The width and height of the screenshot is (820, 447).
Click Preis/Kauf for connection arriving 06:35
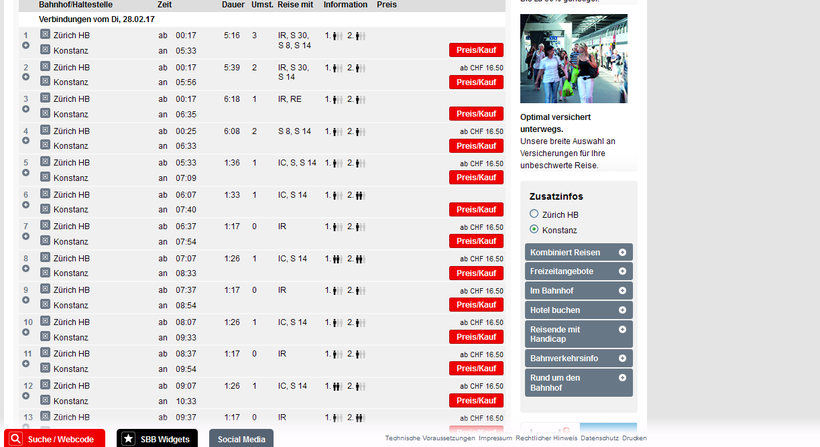[476, 114]
